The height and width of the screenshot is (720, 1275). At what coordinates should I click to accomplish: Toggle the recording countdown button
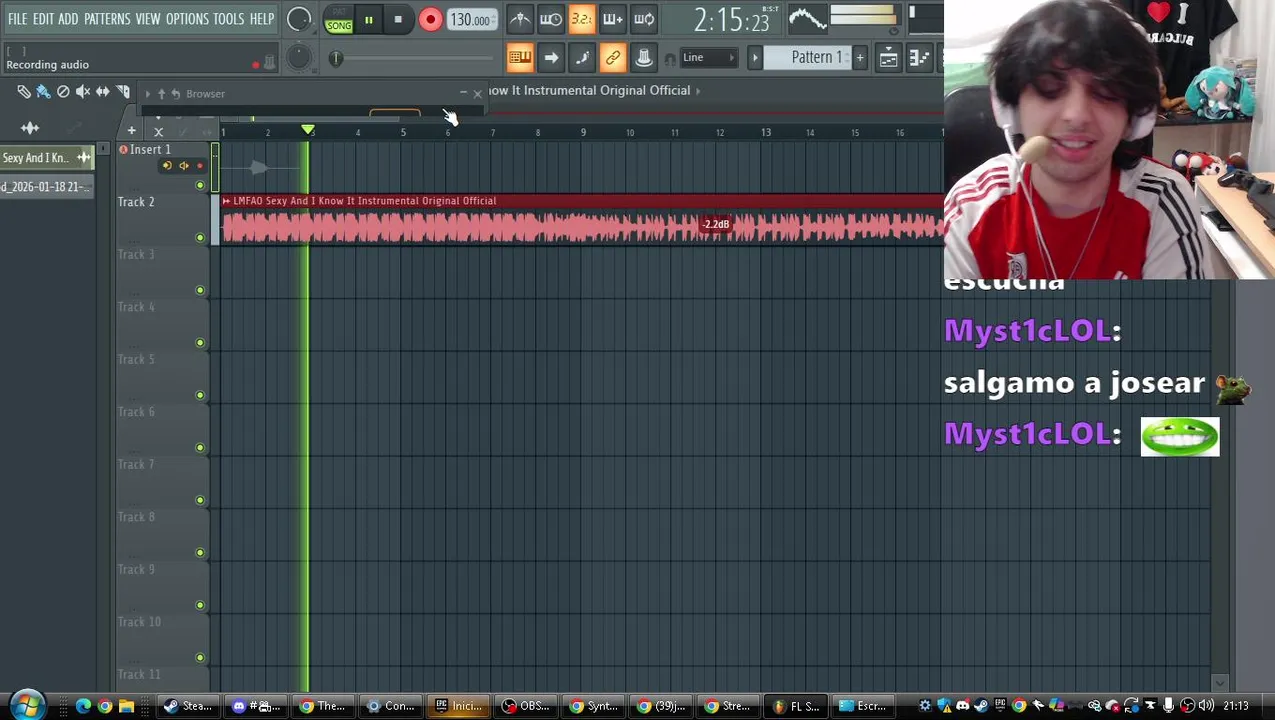point(582,19)
